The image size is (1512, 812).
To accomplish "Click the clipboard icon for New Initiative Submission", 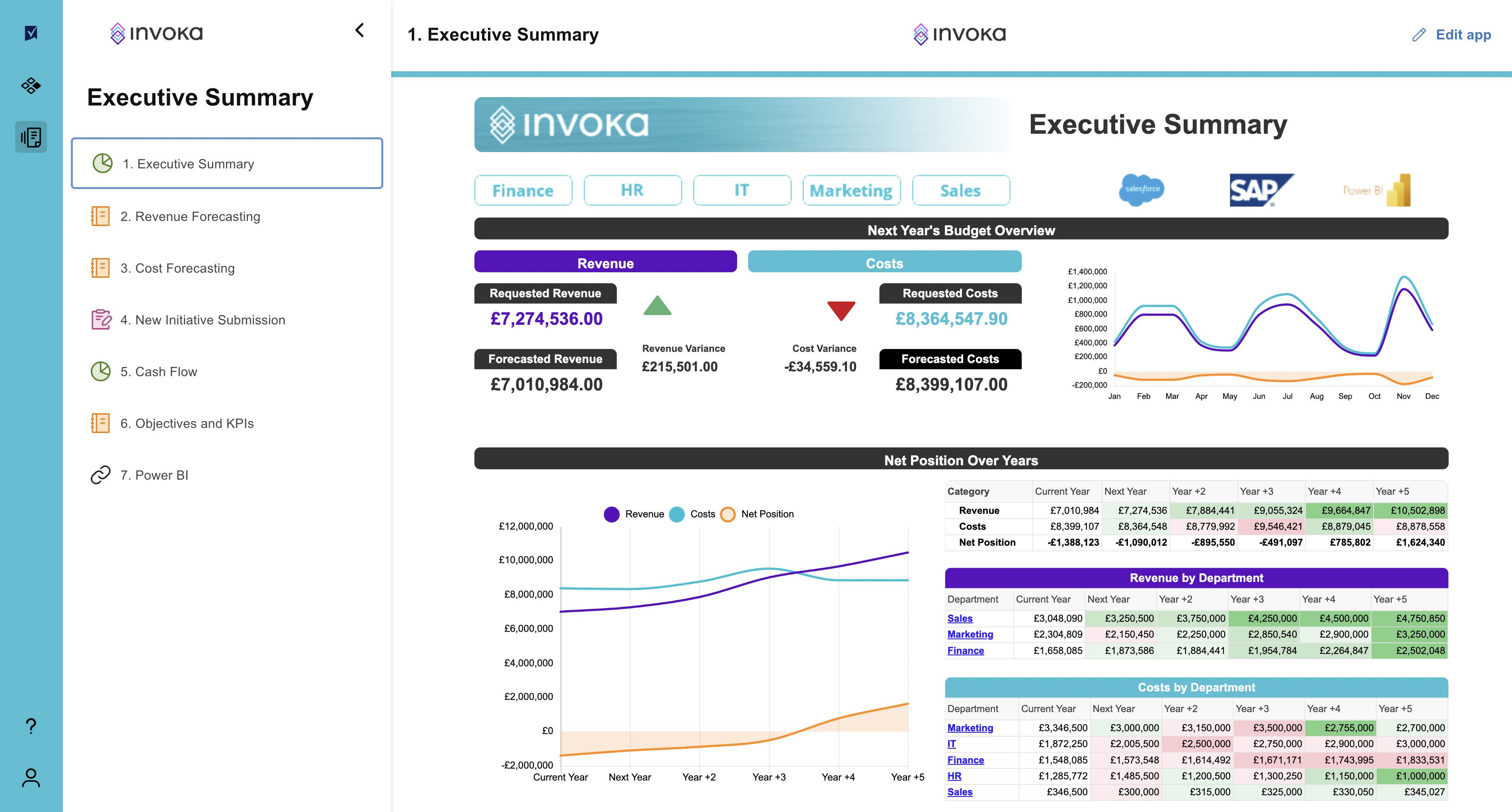I will [101, 319].
